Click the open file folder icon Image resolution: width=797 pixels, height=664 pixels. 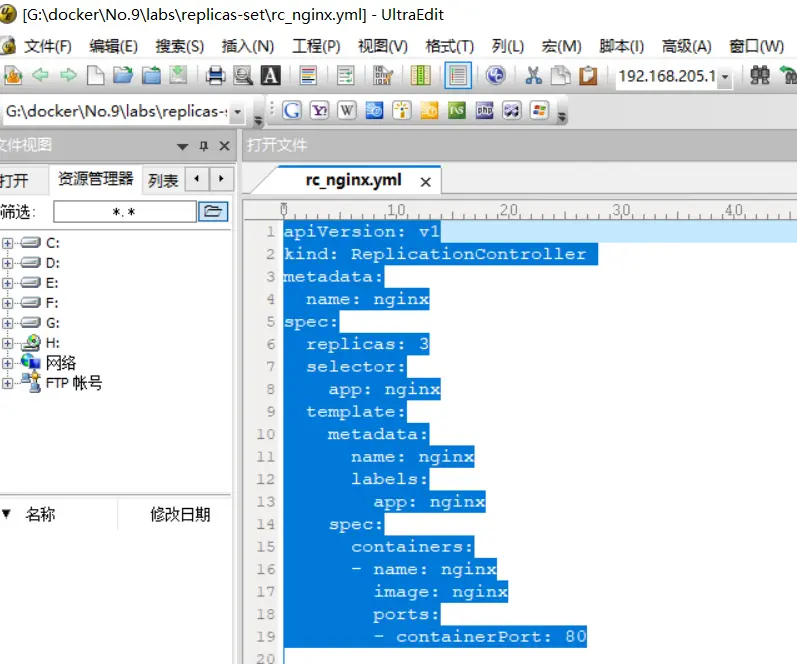(122, 76)
